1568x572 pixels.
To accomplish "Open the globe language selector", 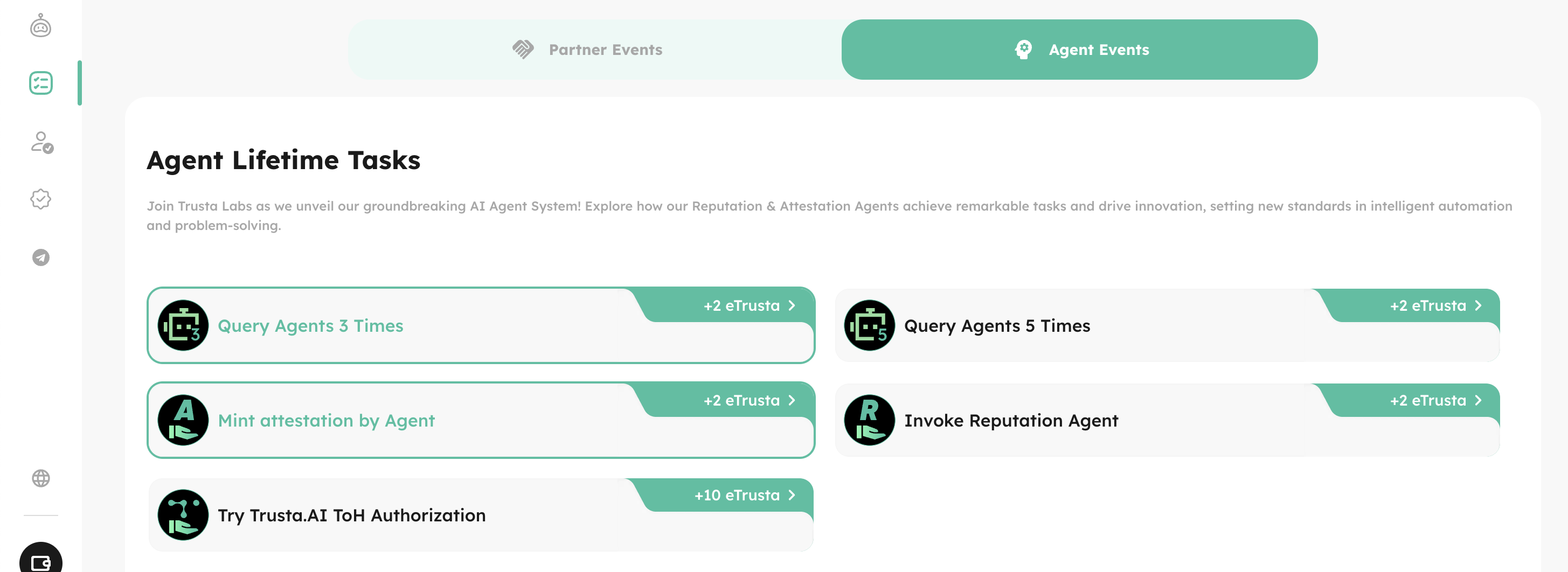I will pyautogui.click(x=41, y=478).
